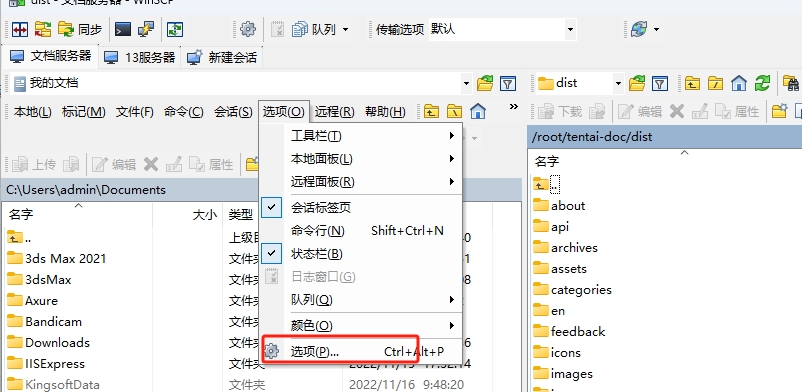802x392 pixels.
Task: Go to remote home directory icon
Action: (739, 83)
